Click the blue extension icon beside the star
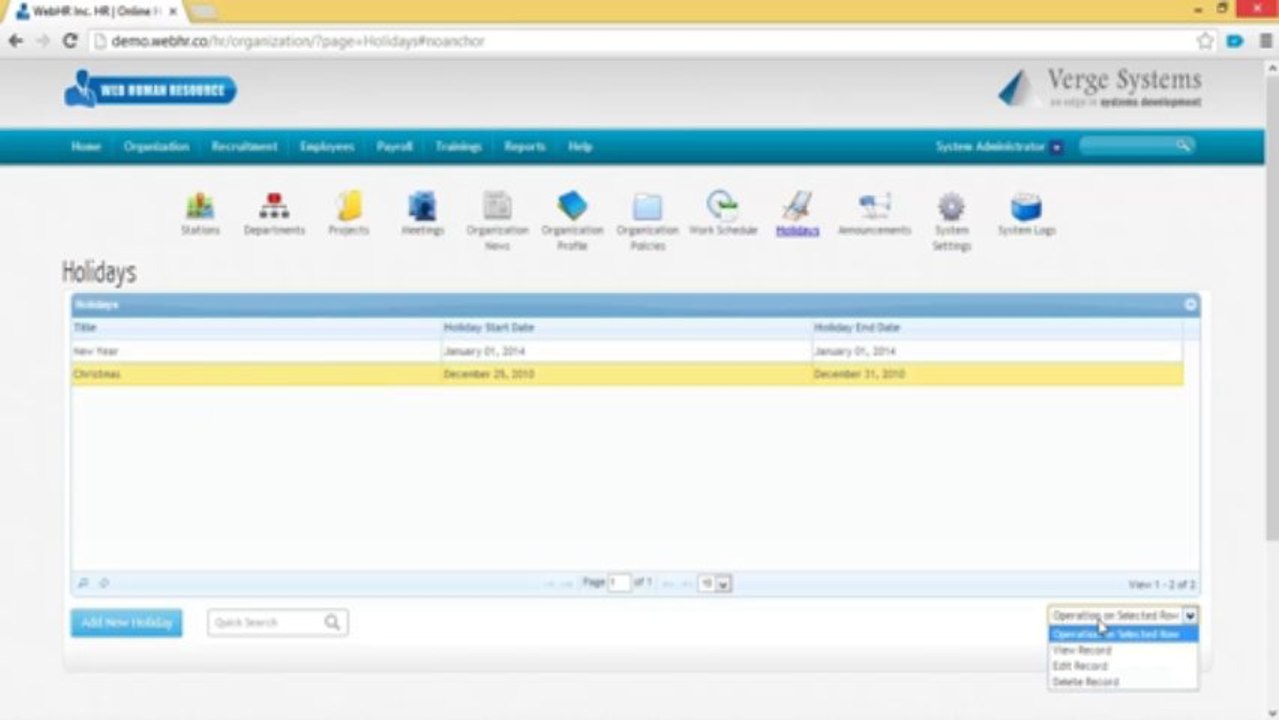The height and width of the screenshot is (720, 1279). tap(1235, 41)
